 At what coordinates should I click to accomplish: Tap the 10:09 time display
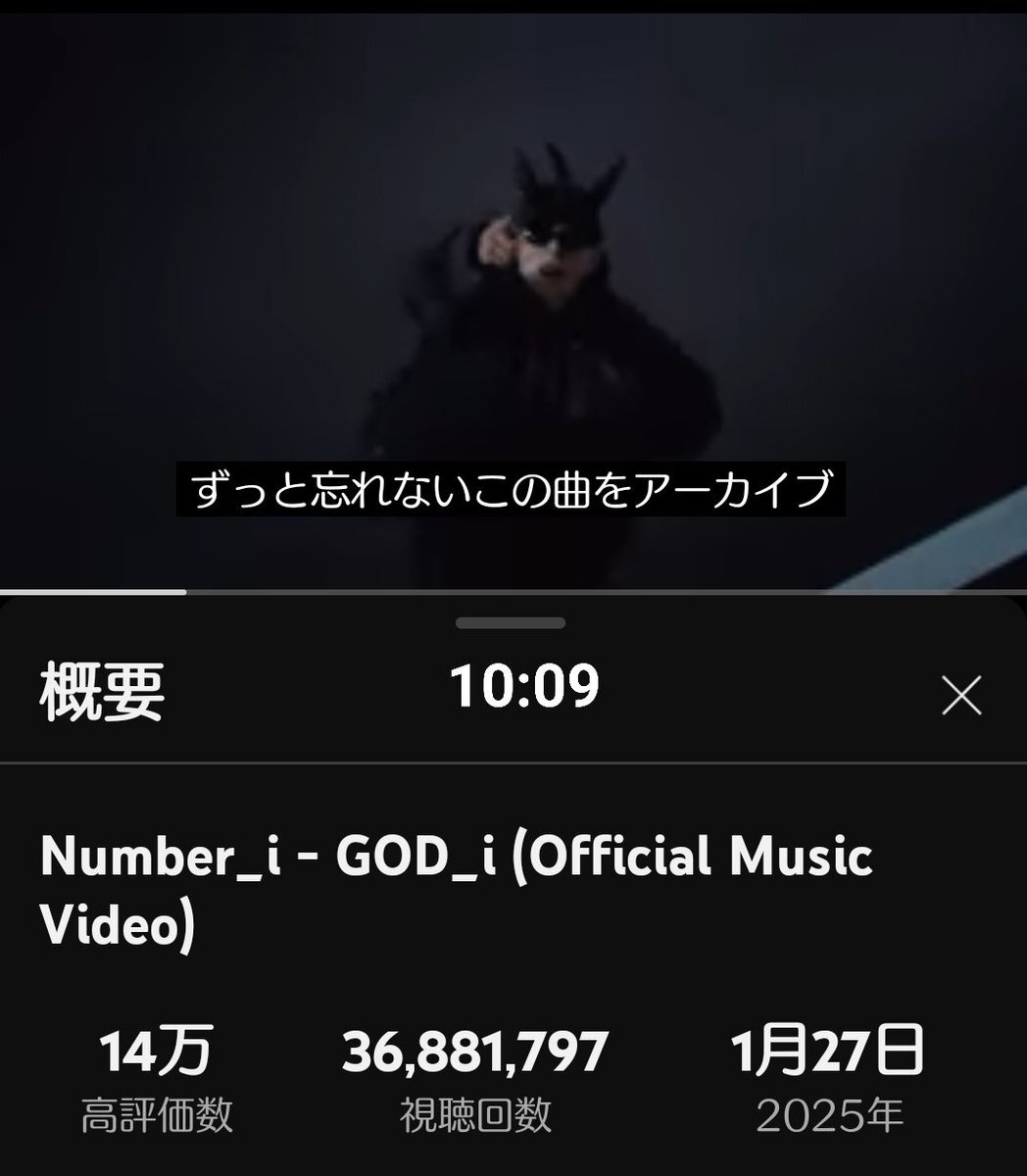pyautogui.click(x=524, y=686)
